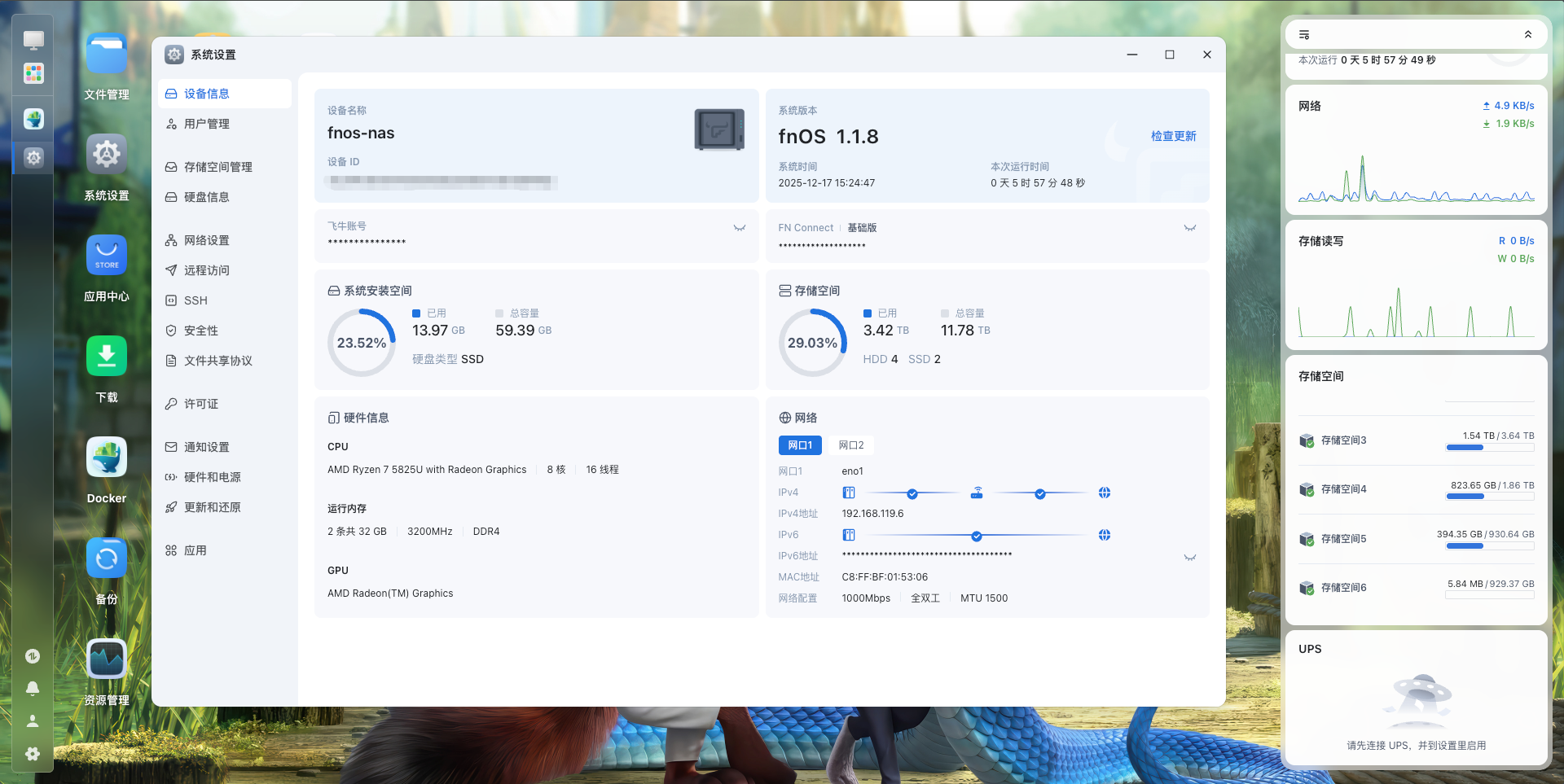Open the Docker desktop icon
This screenshot has width=1564, height=784.
(107, 458)
